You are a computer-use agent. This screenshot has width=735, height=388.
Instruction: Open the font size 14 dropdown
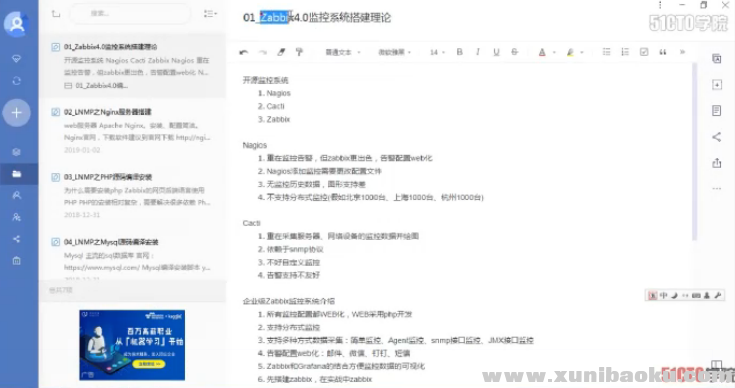point(437,52)
